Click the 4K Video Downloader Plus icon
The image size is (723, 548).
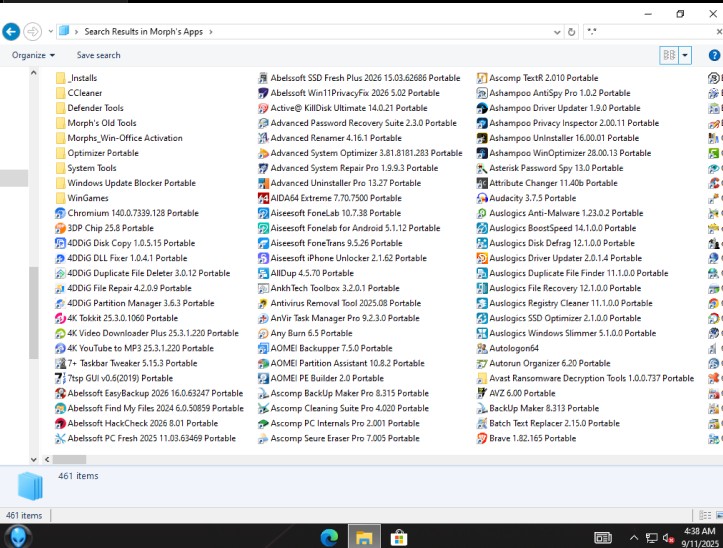tap(60, 333)
